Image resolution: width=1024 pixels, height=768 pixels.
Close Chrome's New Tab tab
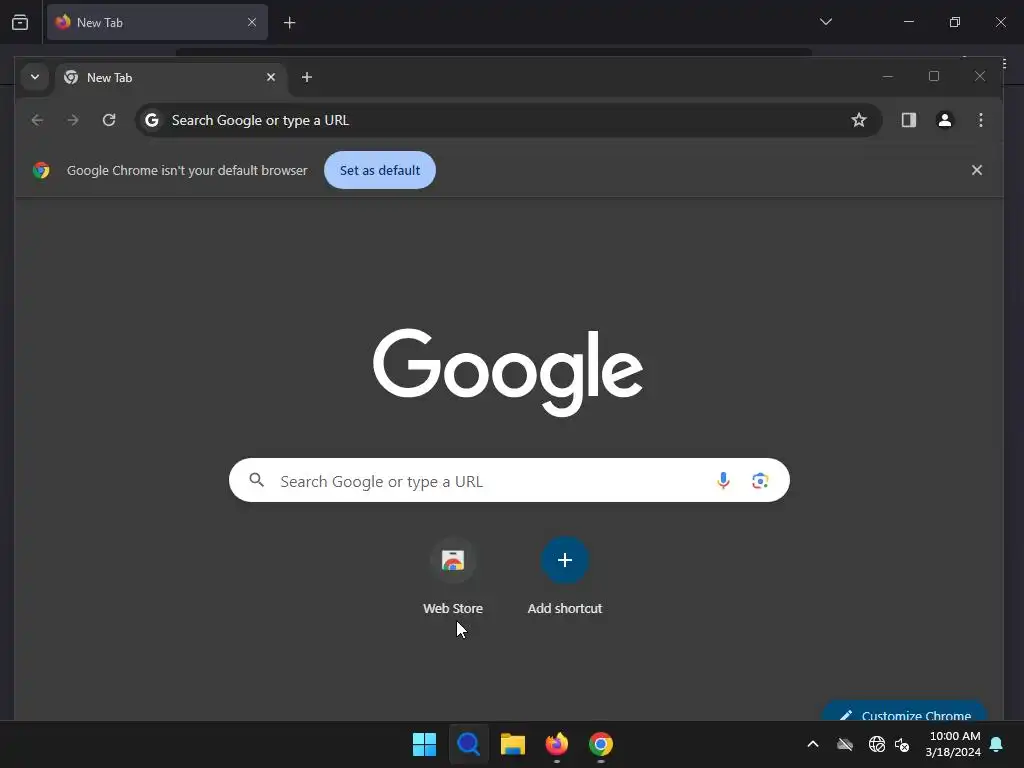point(271,77)
